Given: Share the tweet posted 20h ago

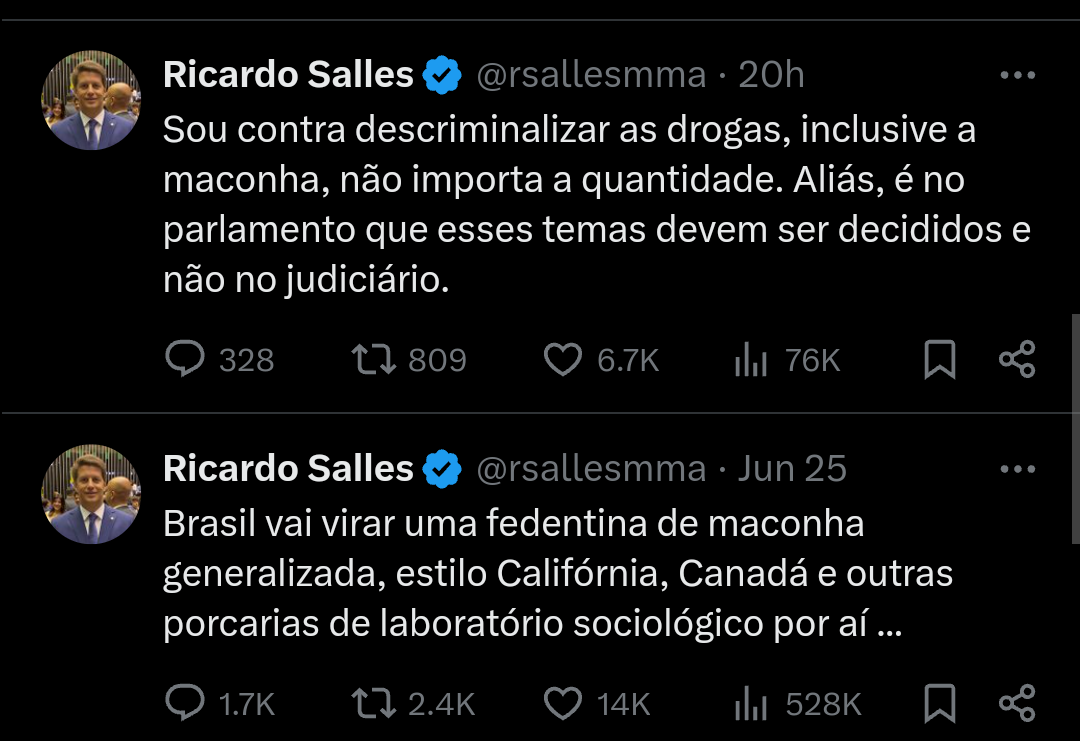Looking at the screenshot, I should point(1017,360).
